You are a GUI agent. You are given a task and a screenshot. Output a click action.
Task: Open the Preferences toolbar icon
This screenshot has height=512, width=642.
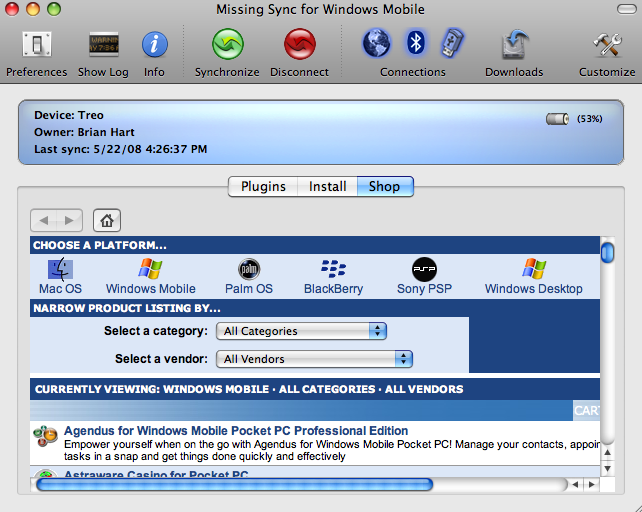36,46
